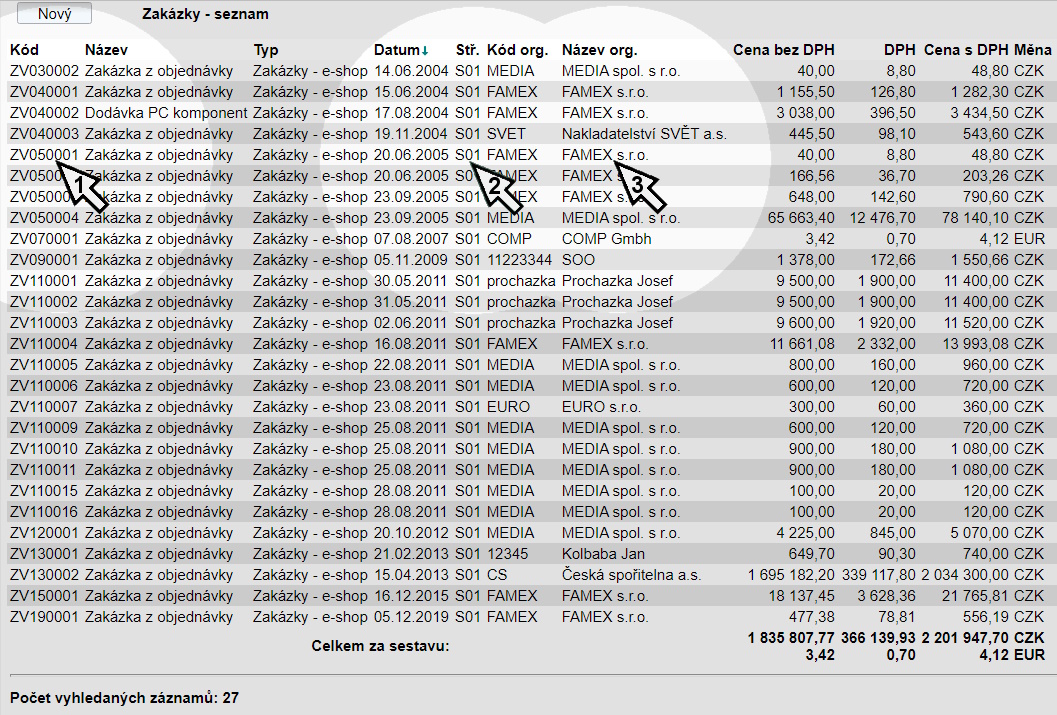The width and height of the screenshot is (1057, 715).
Task: Open order code ZV070001
Action: [43, 239]
